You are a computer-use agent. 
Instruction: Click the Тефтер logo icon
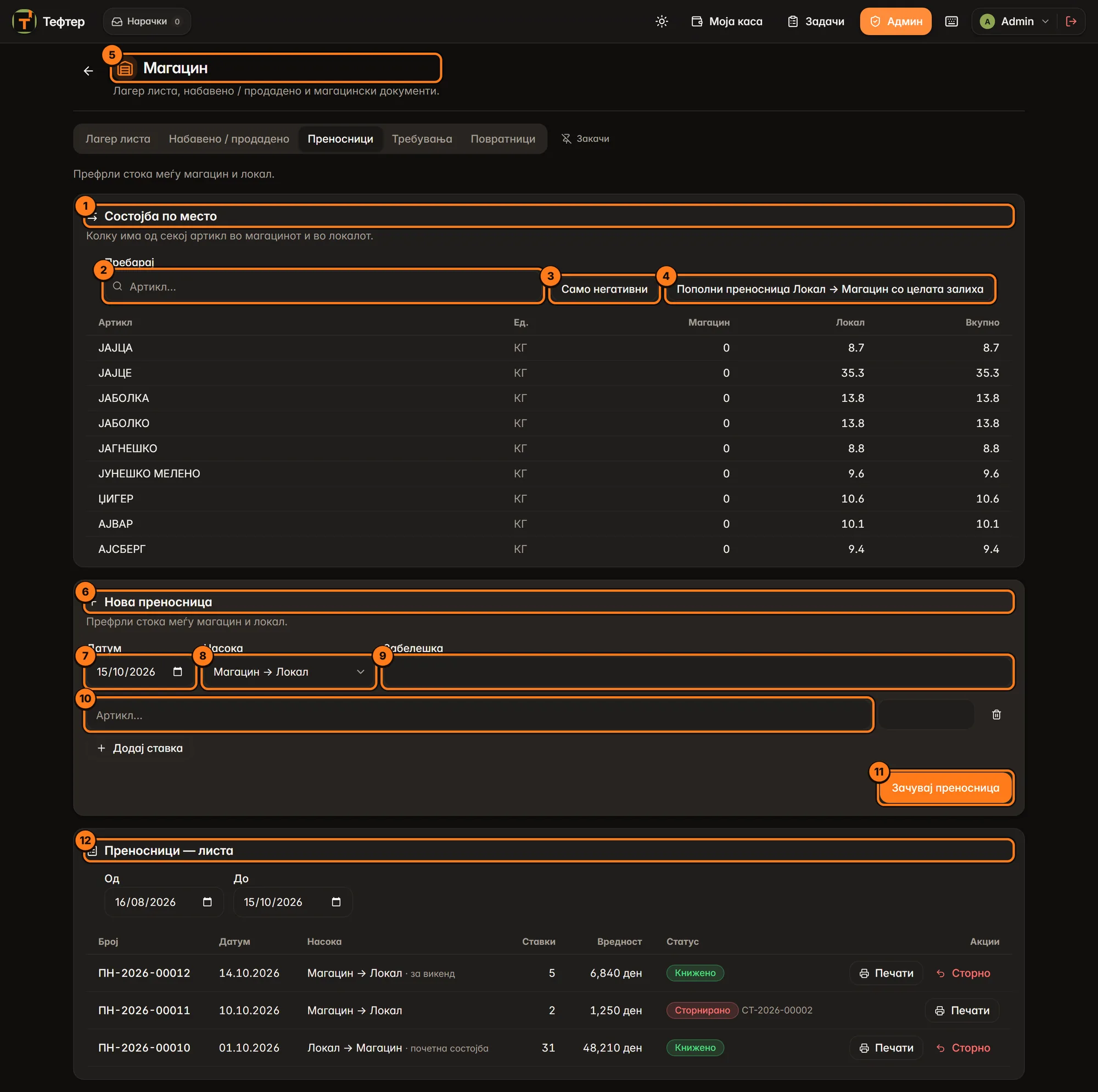click(x=24, y=21)
